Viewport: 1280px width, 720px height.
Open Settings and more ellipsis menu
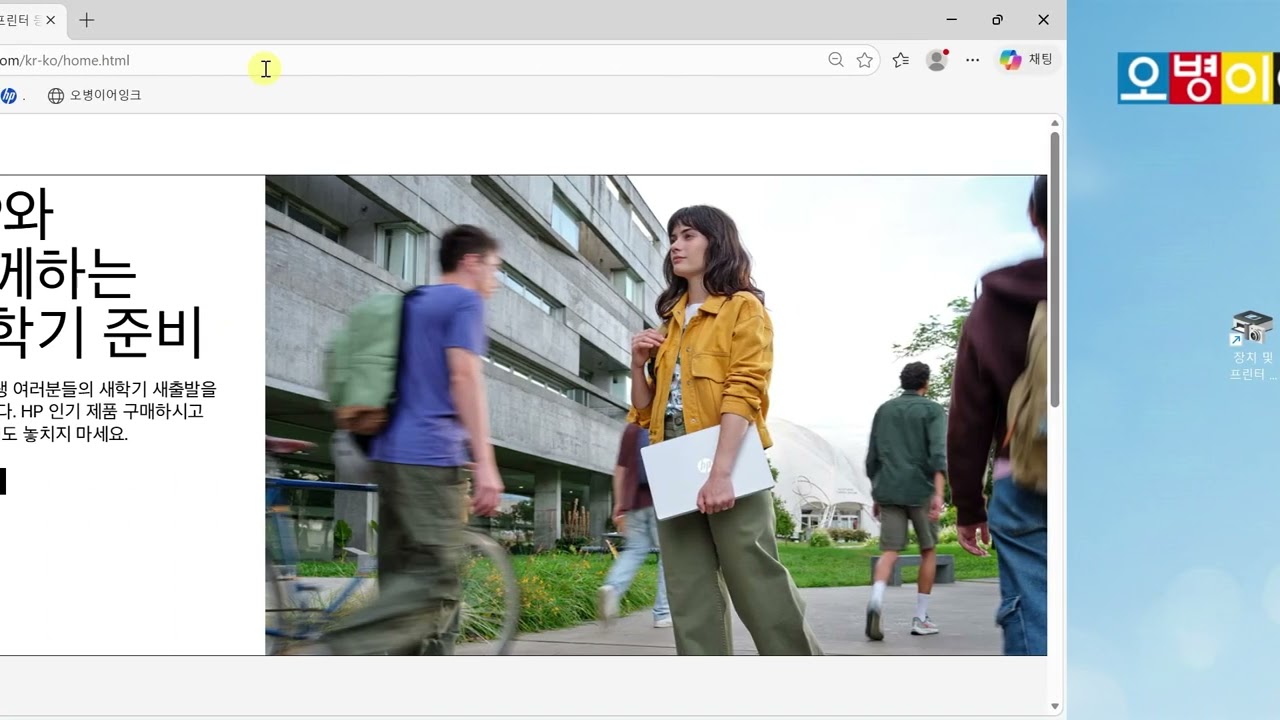973,60
